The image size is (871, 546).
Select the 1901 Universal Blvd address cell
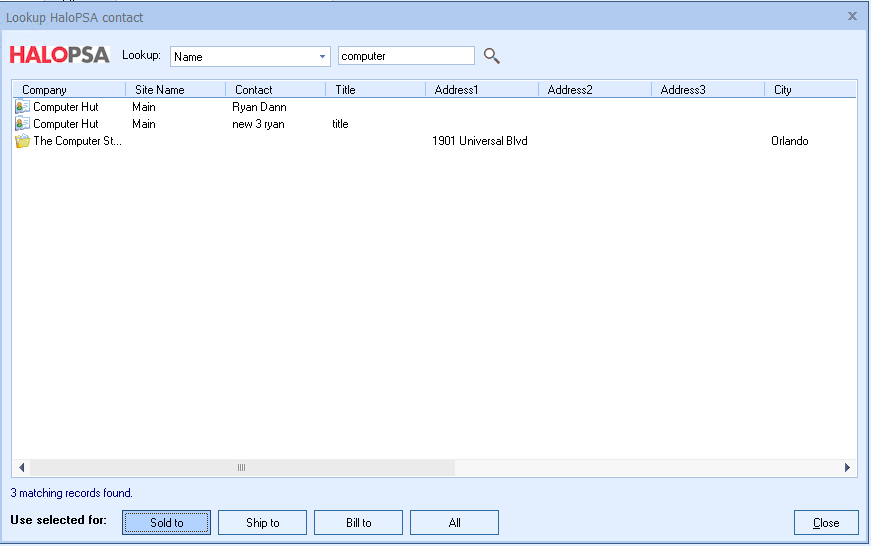tap(480, 141)
